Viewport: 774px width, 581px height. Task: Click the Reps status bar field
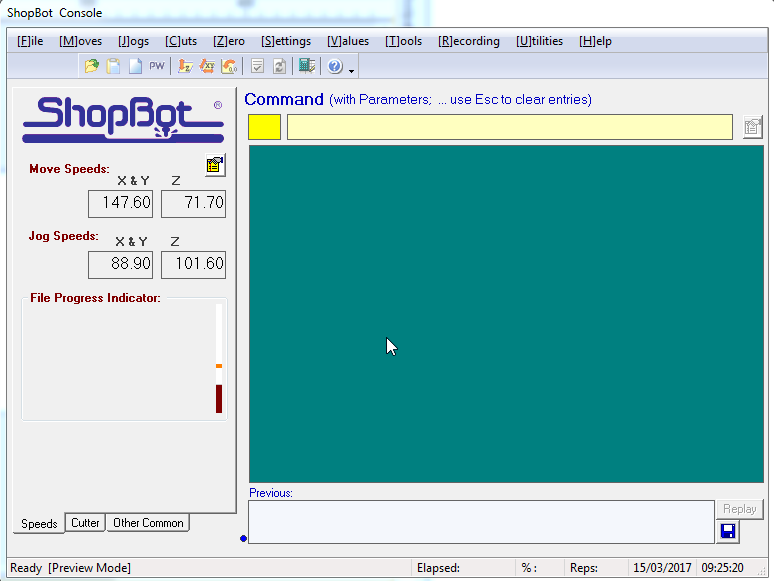point(596,568)
